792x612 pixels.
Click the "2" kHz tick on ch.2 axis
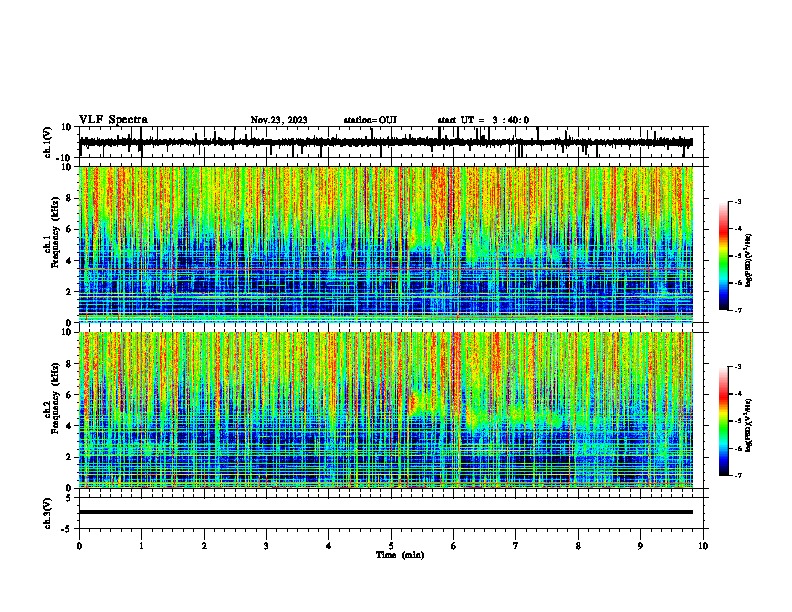[69, 457]
